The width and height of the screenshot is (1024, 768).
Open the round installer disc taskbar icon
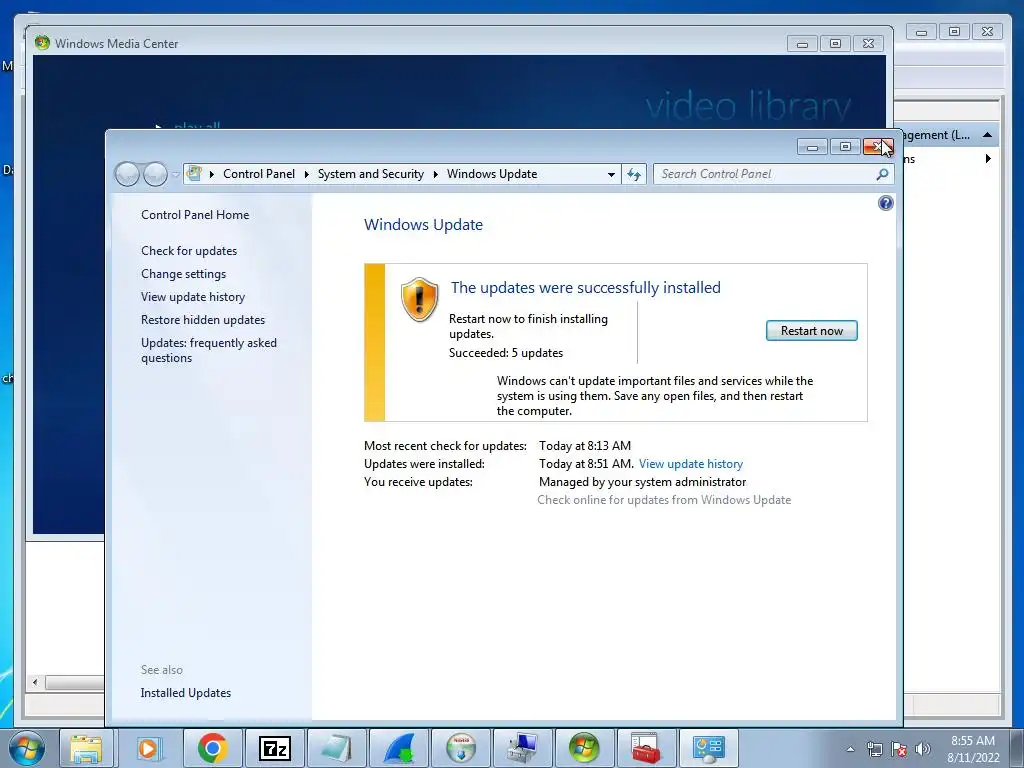tap(460, 748)
